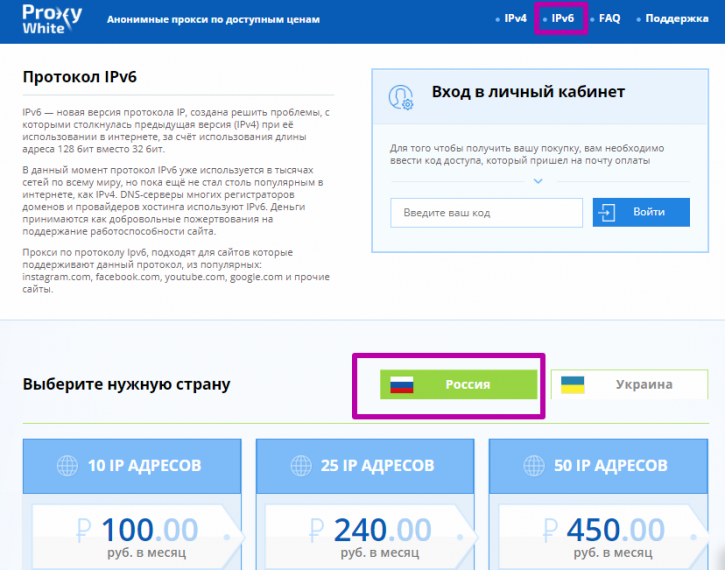Click globe icon beside 10 IP АДРЕСОВ

click(68, 466)
